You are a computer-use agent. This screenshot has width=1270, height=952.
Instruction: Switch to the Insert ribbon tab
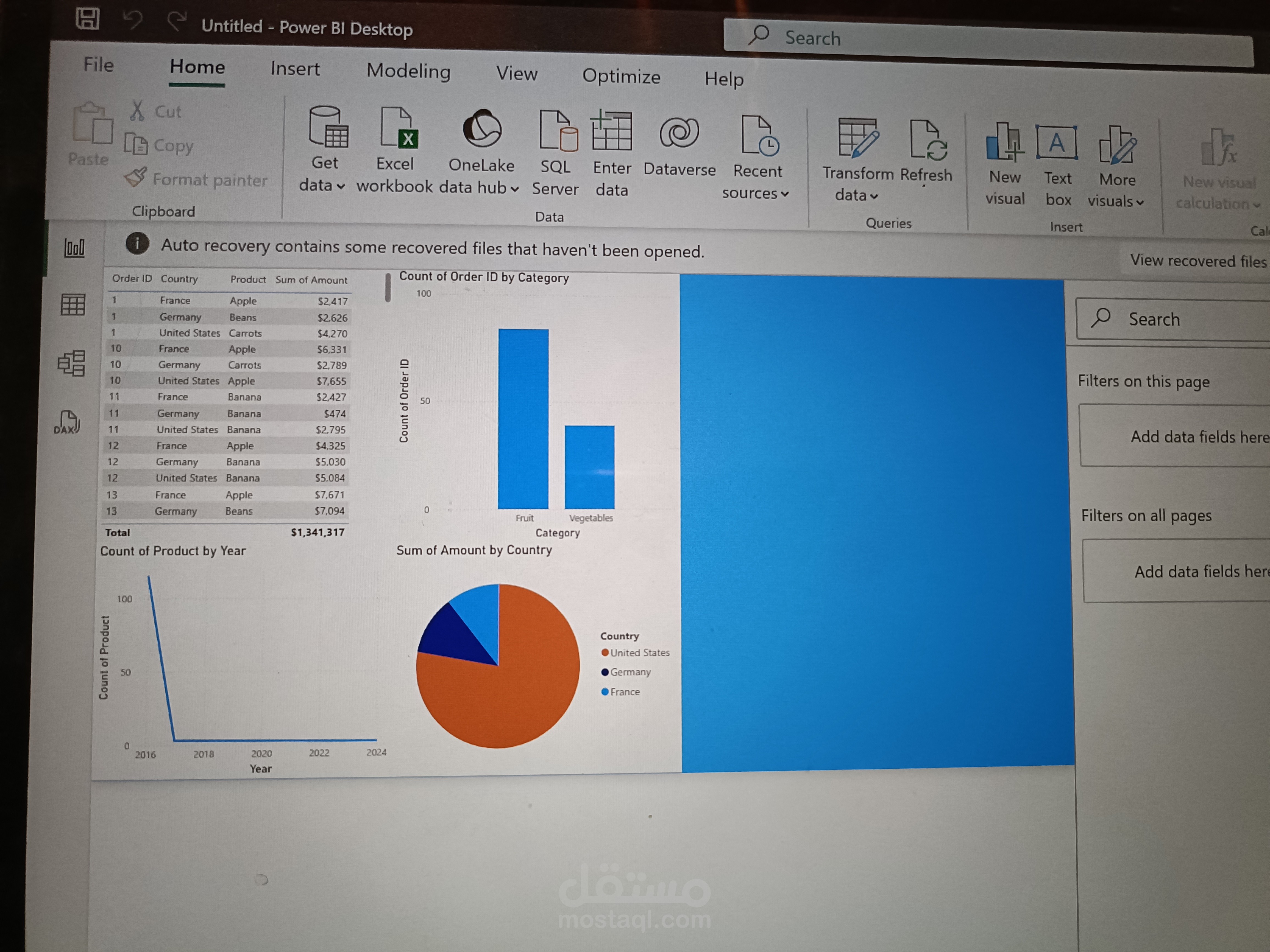click(295, 68)
